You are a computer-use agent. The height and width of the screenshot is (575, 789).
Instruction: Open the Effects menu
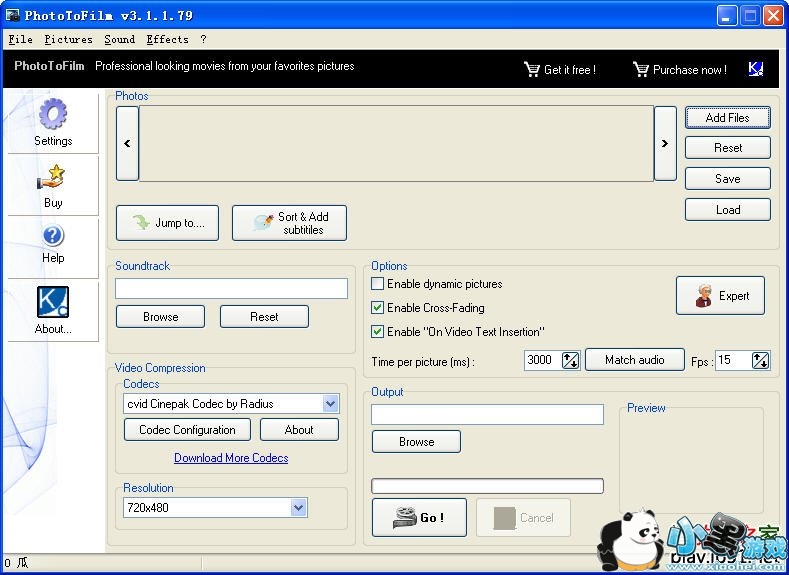pyautogui.click(x=167, y=40)
